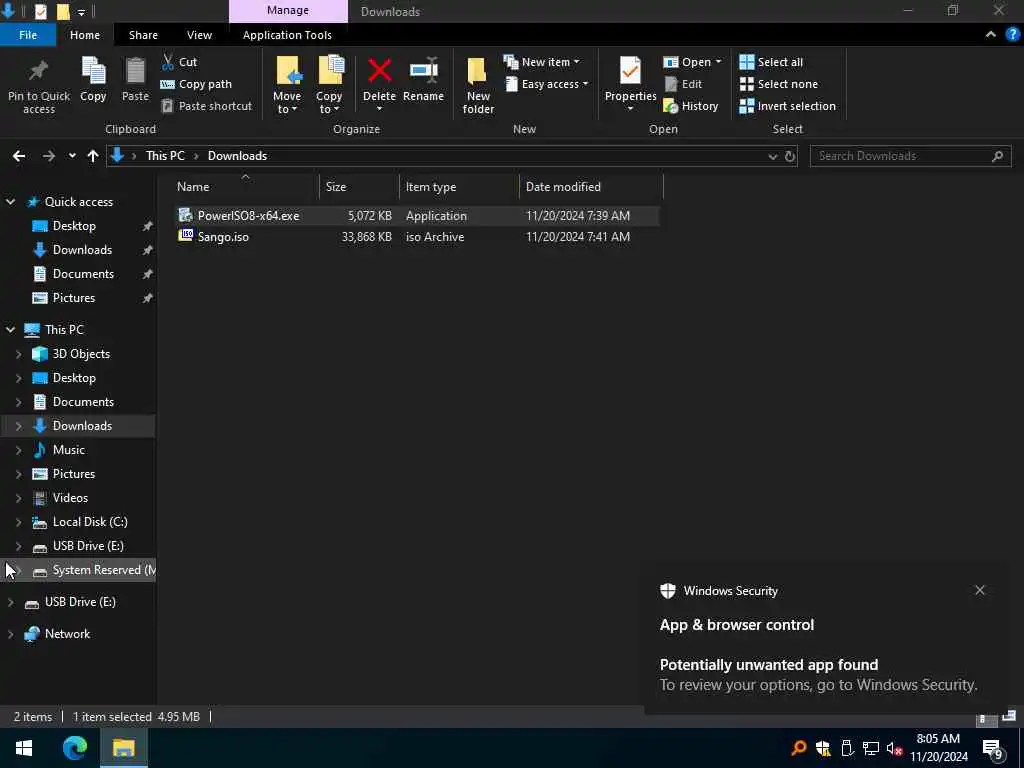Switch to large icons view in status bar

[1009, 716]
